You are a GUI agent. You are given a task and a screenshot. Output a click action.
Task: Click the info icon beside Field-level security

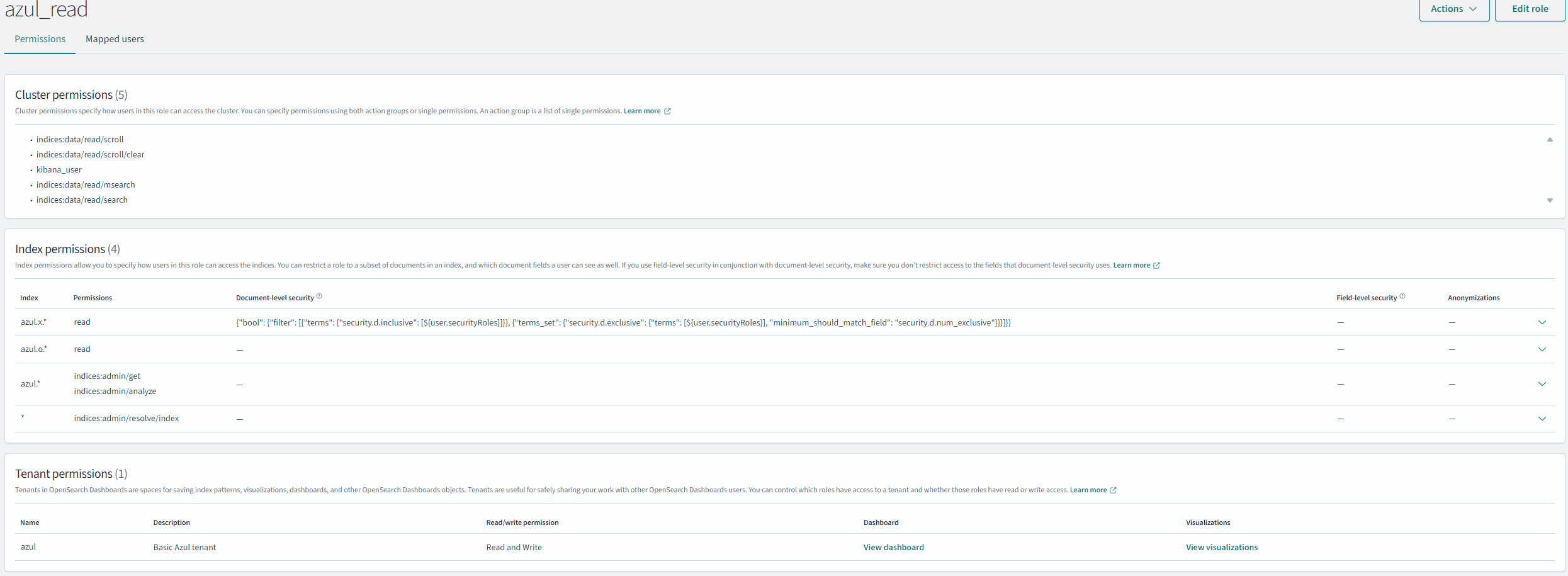point(1403,296)
